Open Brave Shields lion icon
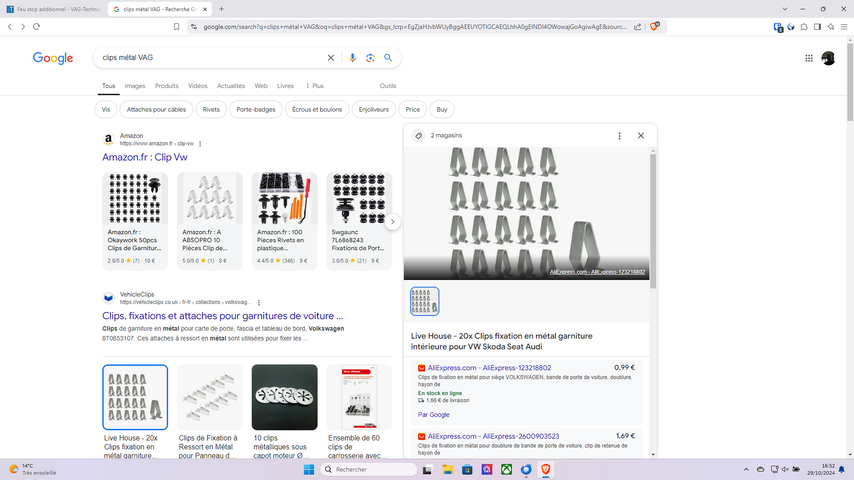Image resolution: width=854 pixels, height=480 pixels. [x=655, y=26]
